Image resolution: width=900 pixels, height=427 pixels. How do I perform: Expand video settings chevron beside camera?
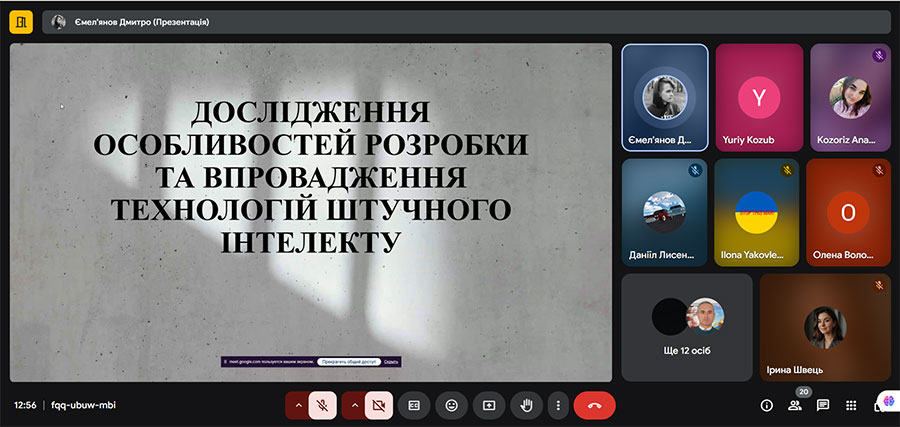[x=354, y=406]
